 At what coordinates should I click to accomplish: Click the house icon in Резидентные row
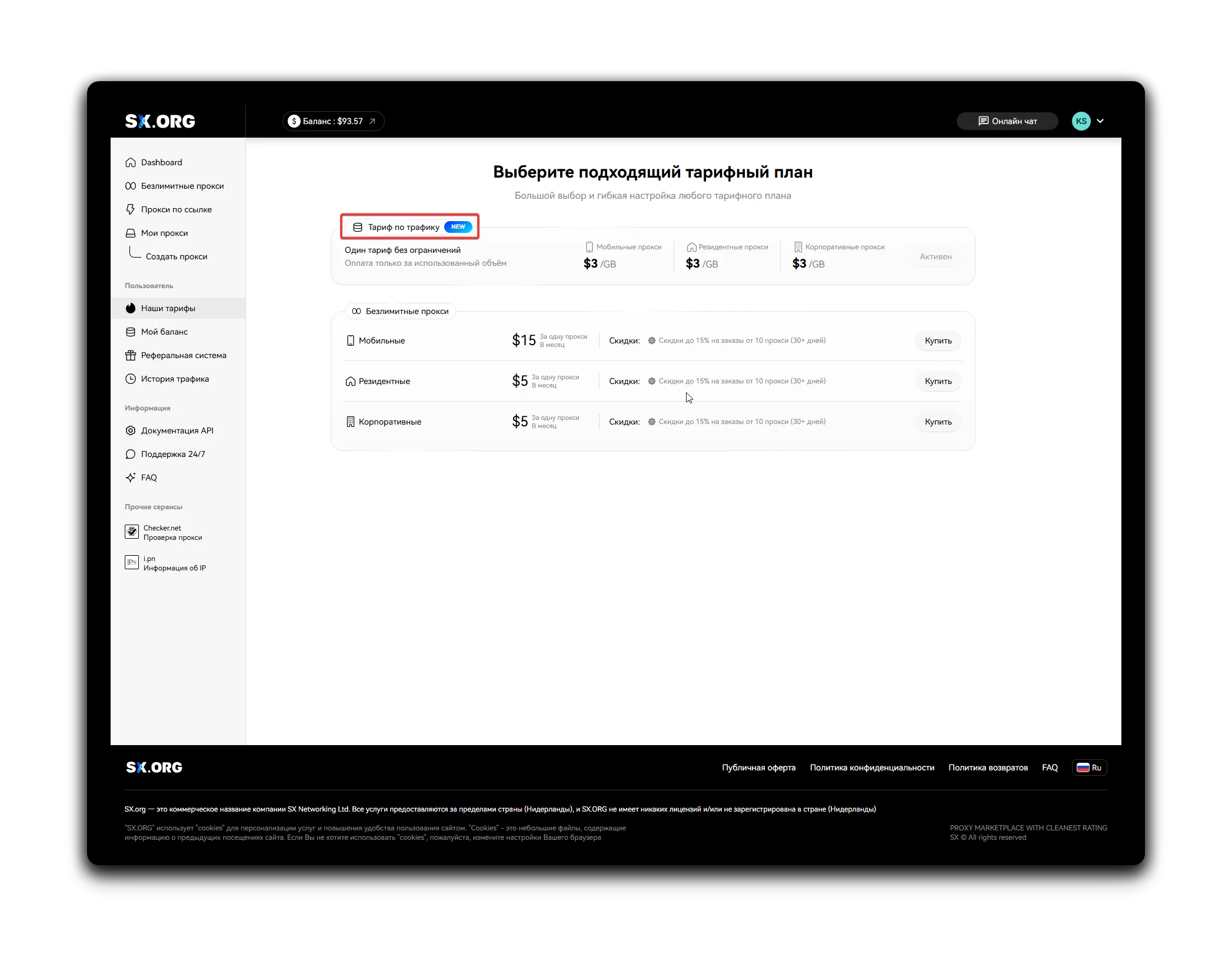[x=350, y=381]
